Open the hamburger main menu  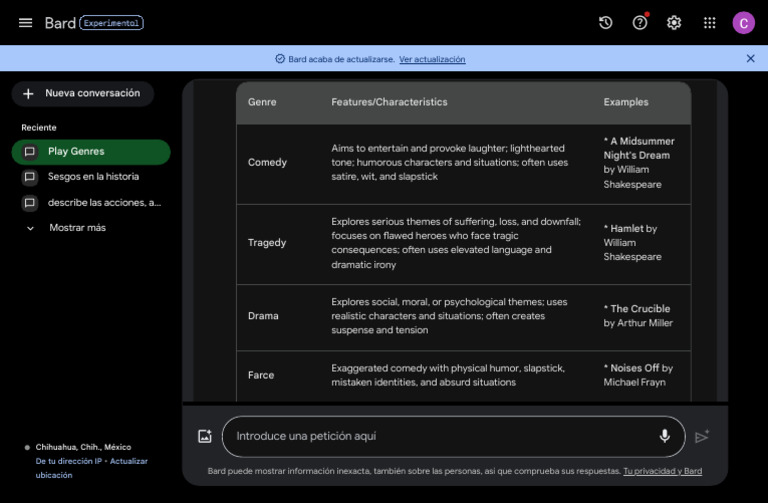[x=25, y=23]
